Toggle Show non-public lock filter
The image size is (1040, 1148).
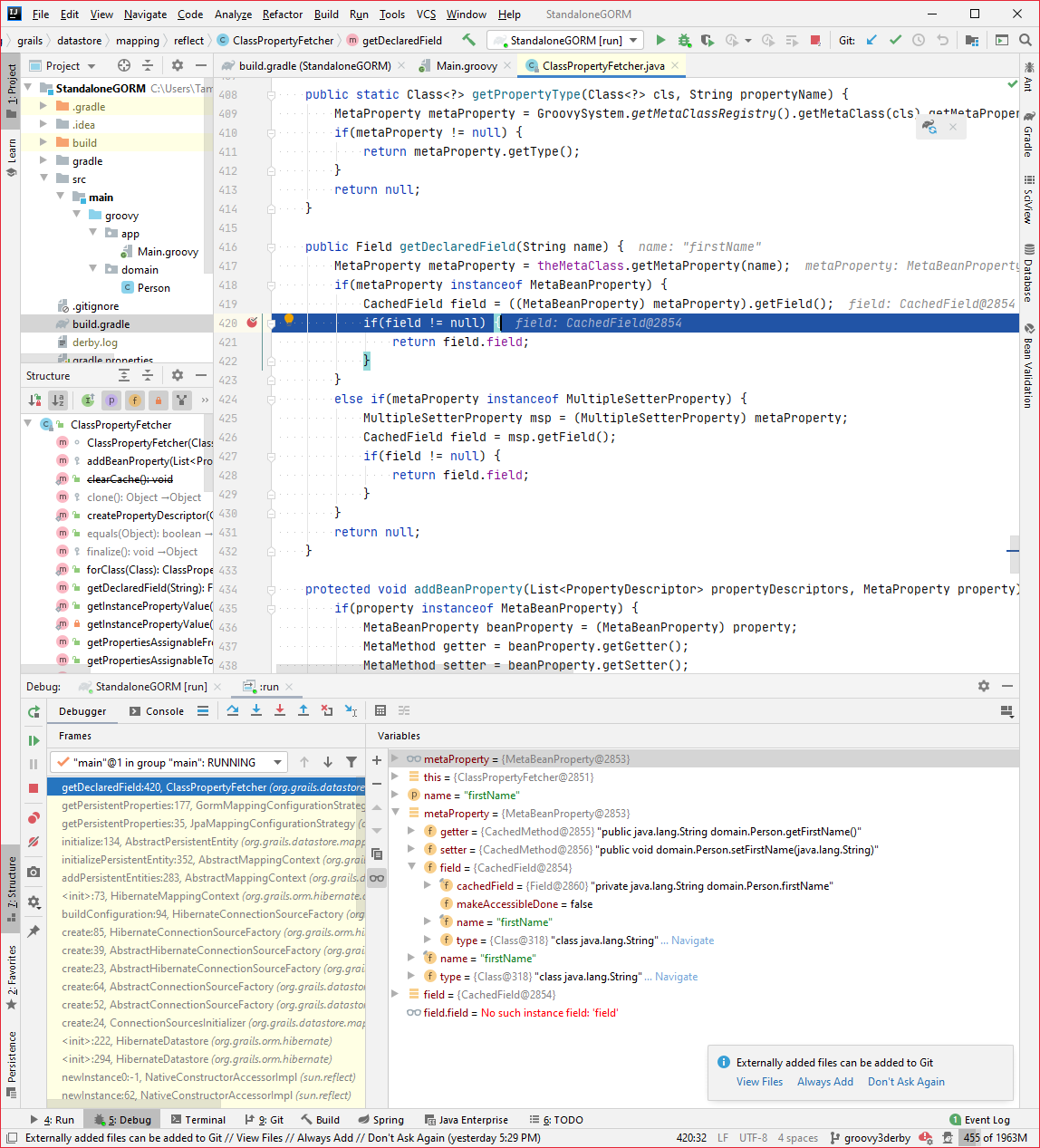(159, 400)
